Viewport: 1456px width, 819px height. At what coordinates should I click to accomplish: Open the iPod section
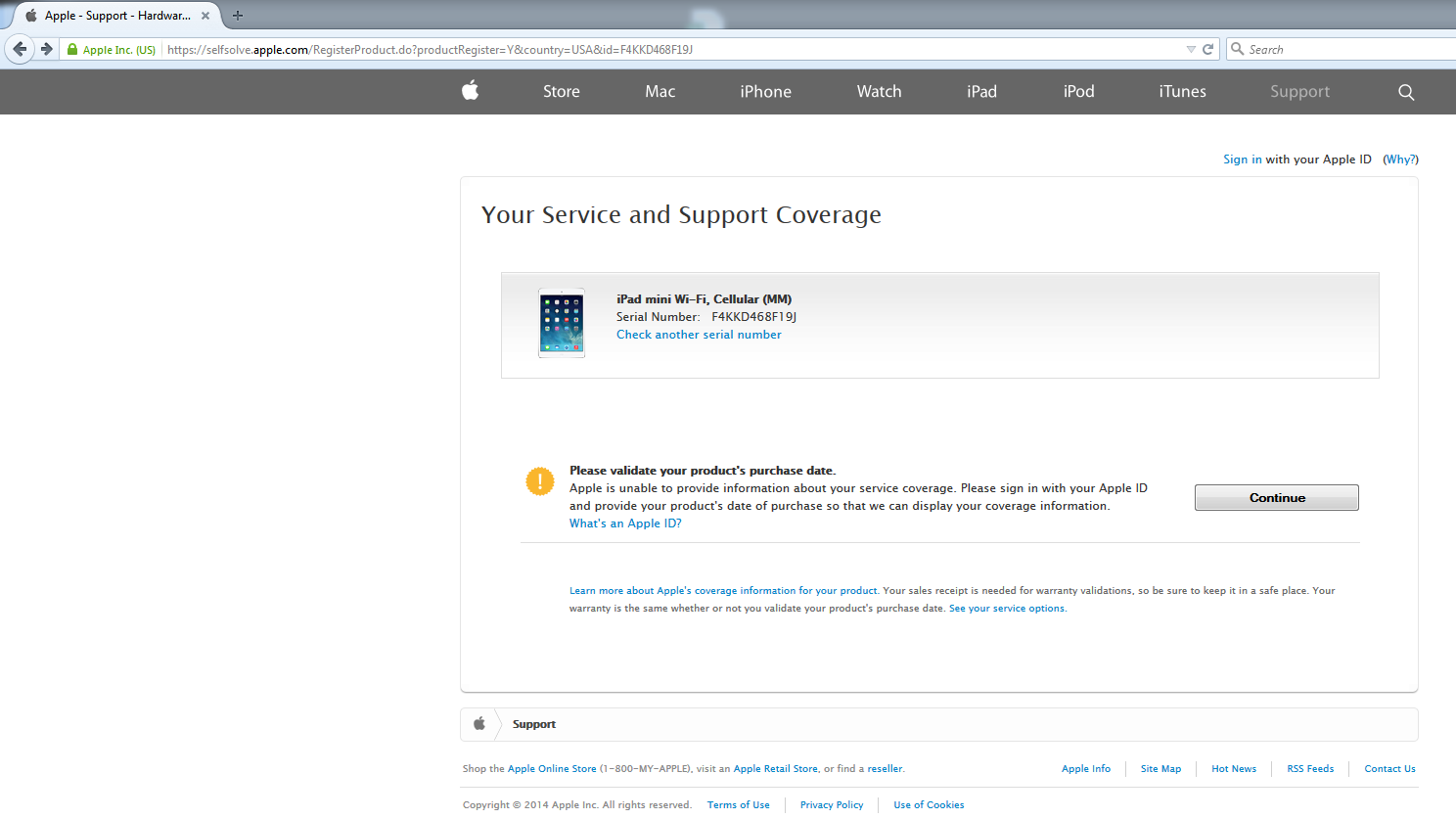click(x=1079, y=92)
